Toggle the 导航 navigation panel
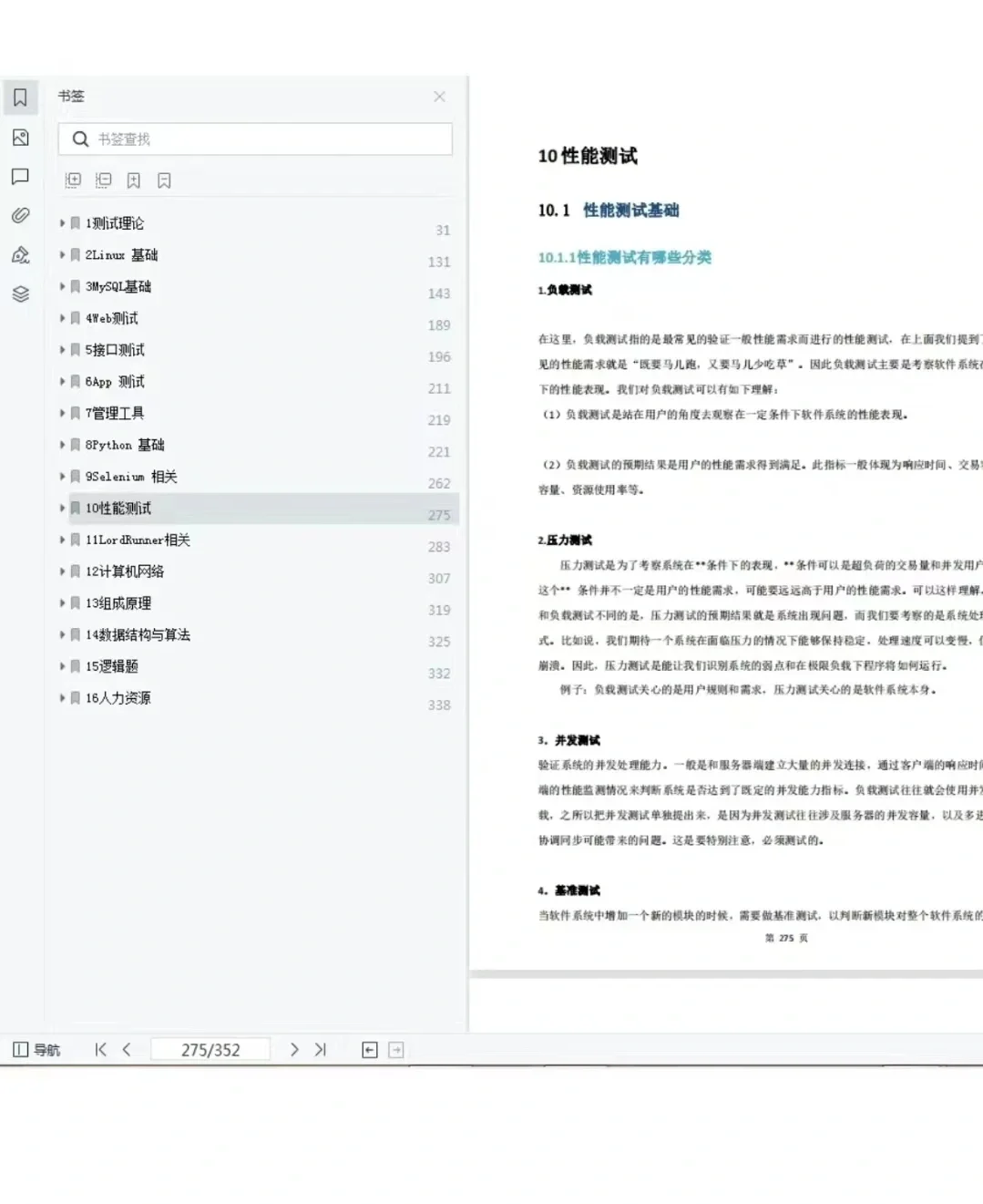The image size is (983, 1204). [36, 1049]
